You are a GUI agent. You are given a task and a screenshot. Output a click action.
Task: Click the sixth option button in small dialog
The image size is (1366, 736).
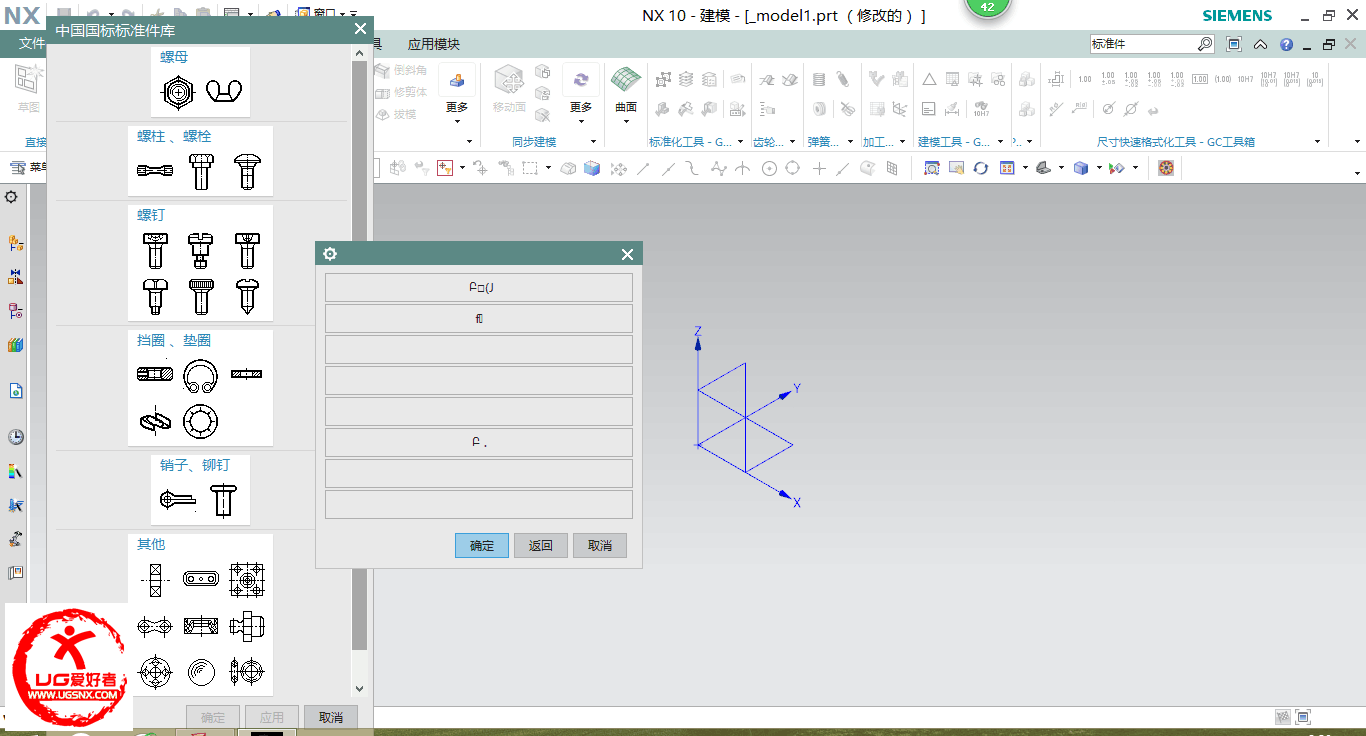coord(479,443)
